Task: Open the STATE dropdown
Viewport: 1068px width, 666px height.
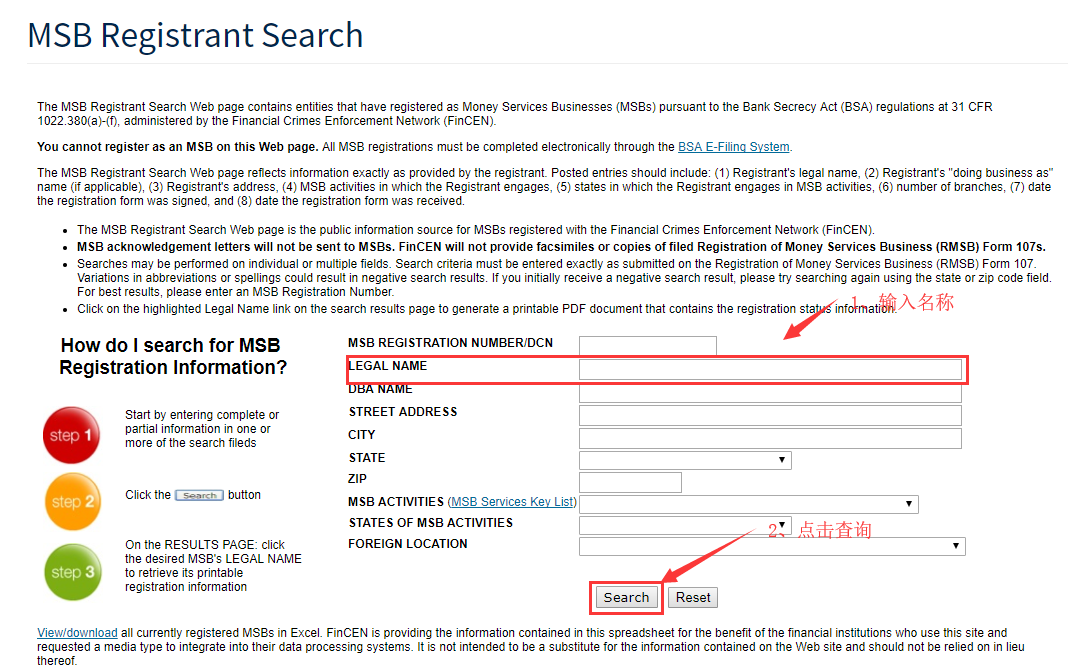Action: coord(685,460)
